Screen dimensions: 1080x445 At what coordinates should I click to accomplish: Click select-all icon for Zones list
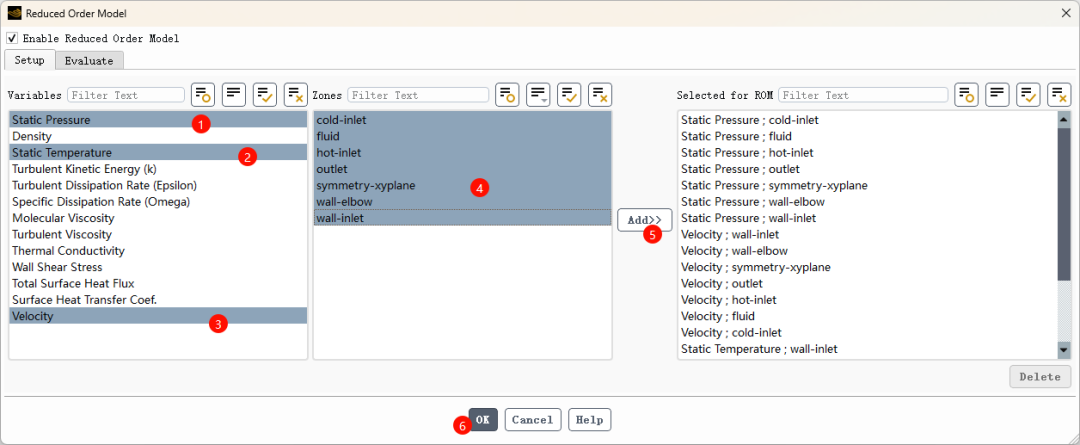(x=569, y=95)
